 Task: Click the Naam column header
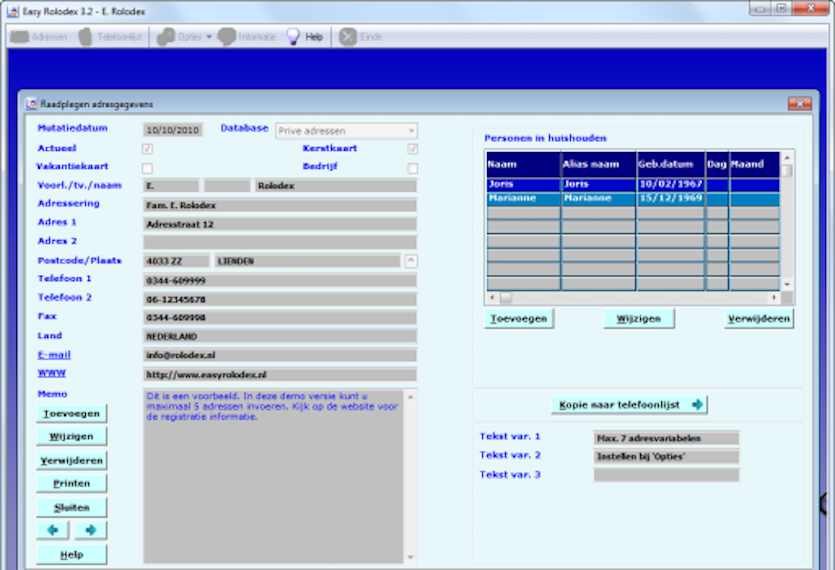pos(523,164)
